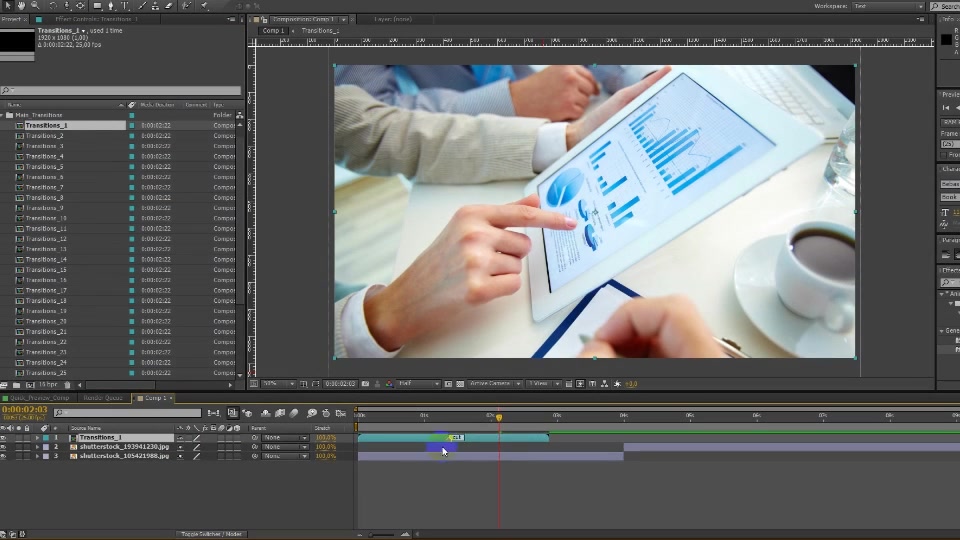The height and width of the screenshot is (540, 960).
Task: Expand the shutterstock_193941230.jpg layer properties
Action: click(37, 447)
